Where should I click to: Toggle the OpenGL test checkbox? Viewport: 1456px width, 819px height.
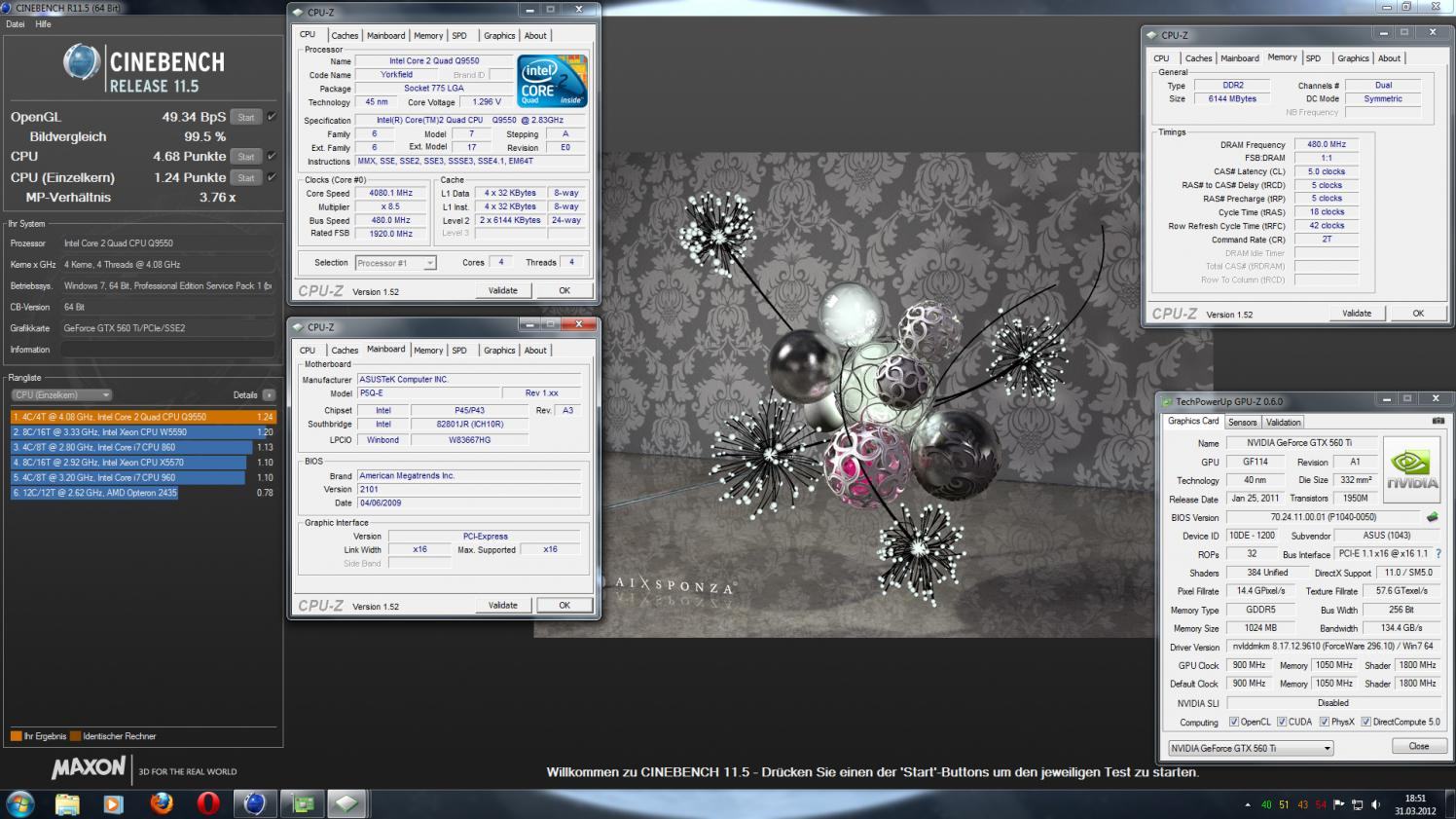point(272,117)
